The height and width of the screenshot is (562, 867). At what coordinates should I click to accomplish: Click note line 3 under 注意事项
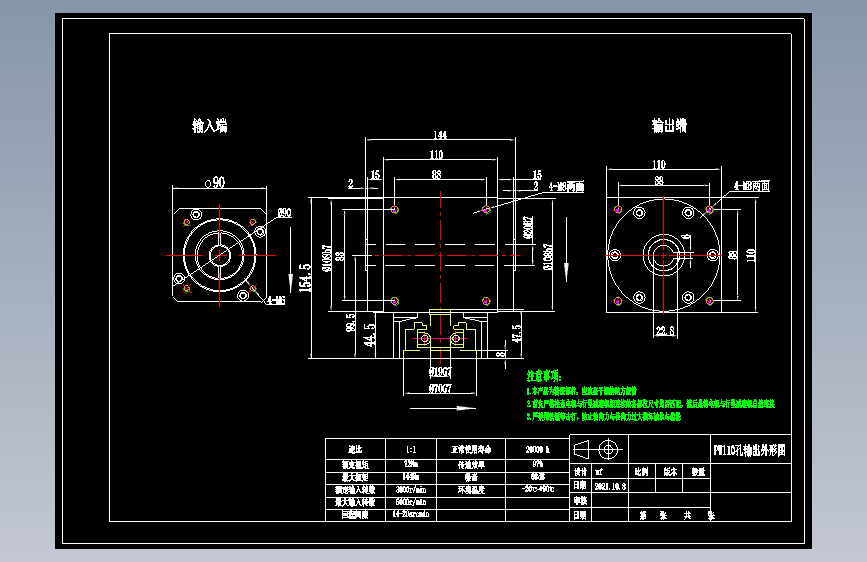(x=604, y=417)
